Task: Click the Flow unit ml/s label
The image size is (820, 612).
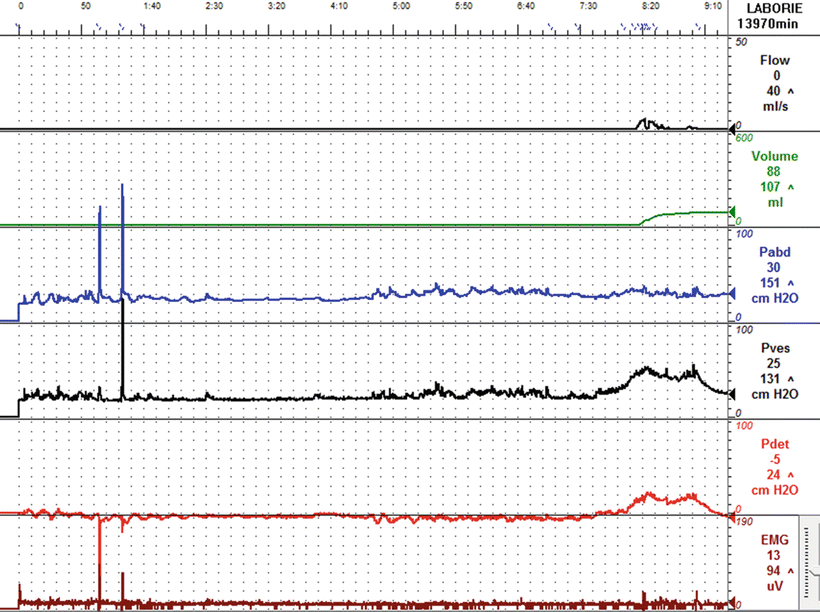Action: point(775,106)
